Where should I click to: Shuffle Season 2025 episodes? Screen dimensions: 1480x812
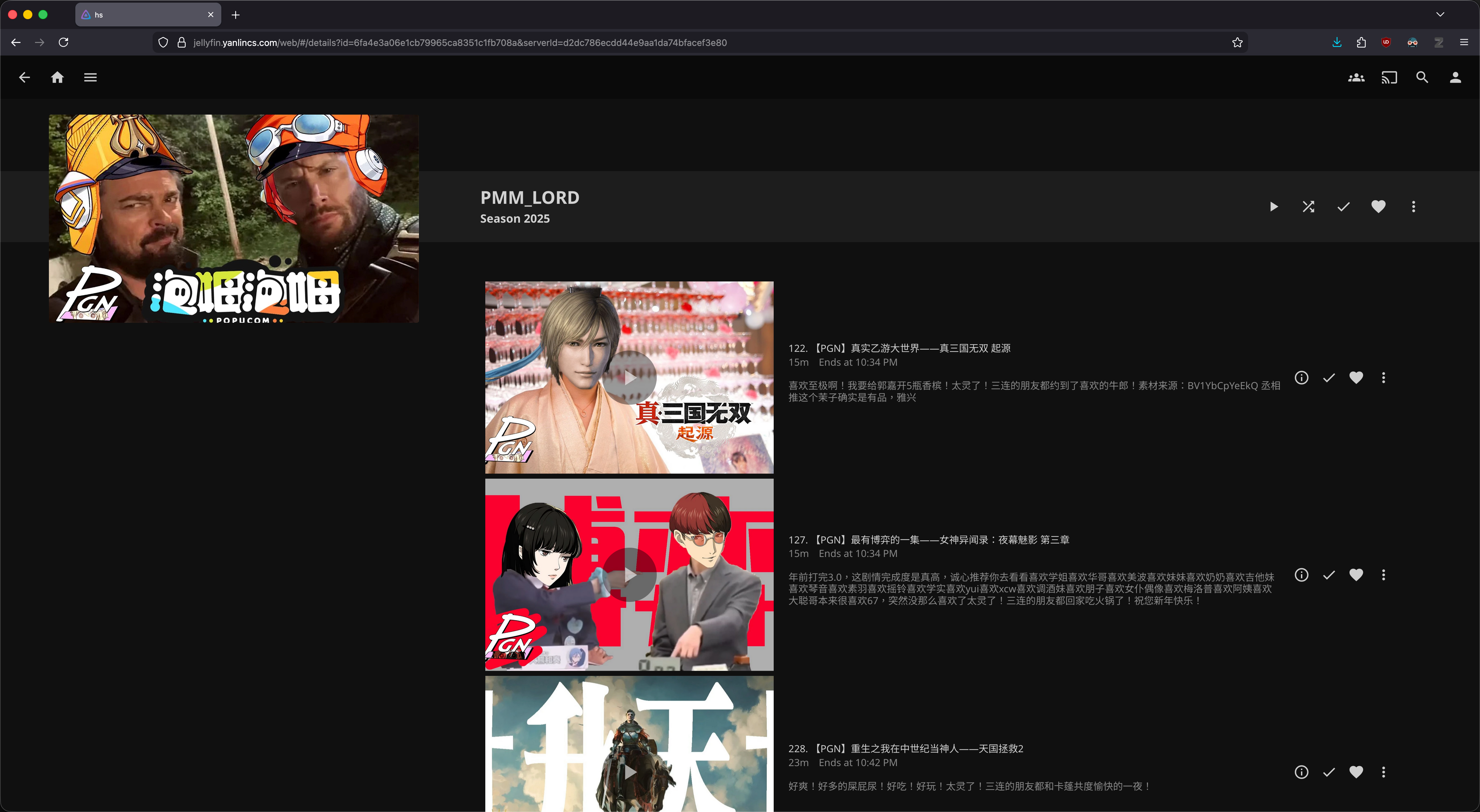[x=1308, y=207]
